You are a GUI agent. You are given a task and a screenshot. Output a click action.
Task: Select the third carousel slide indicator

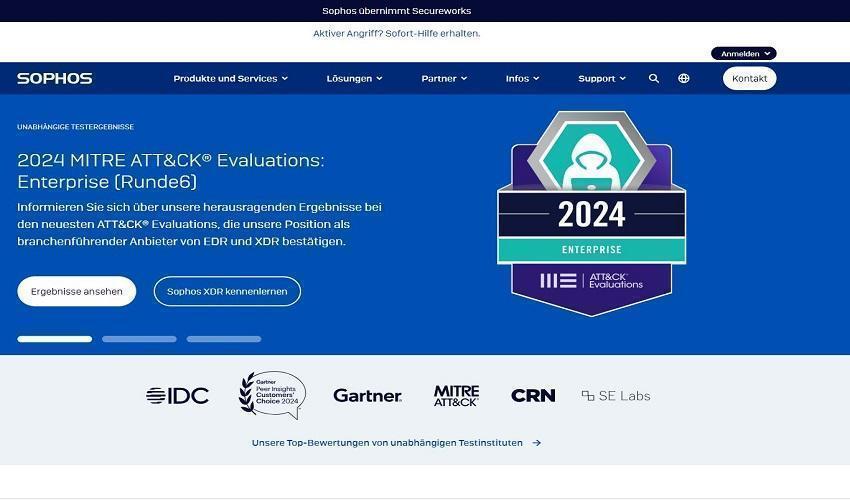(224, 339)
